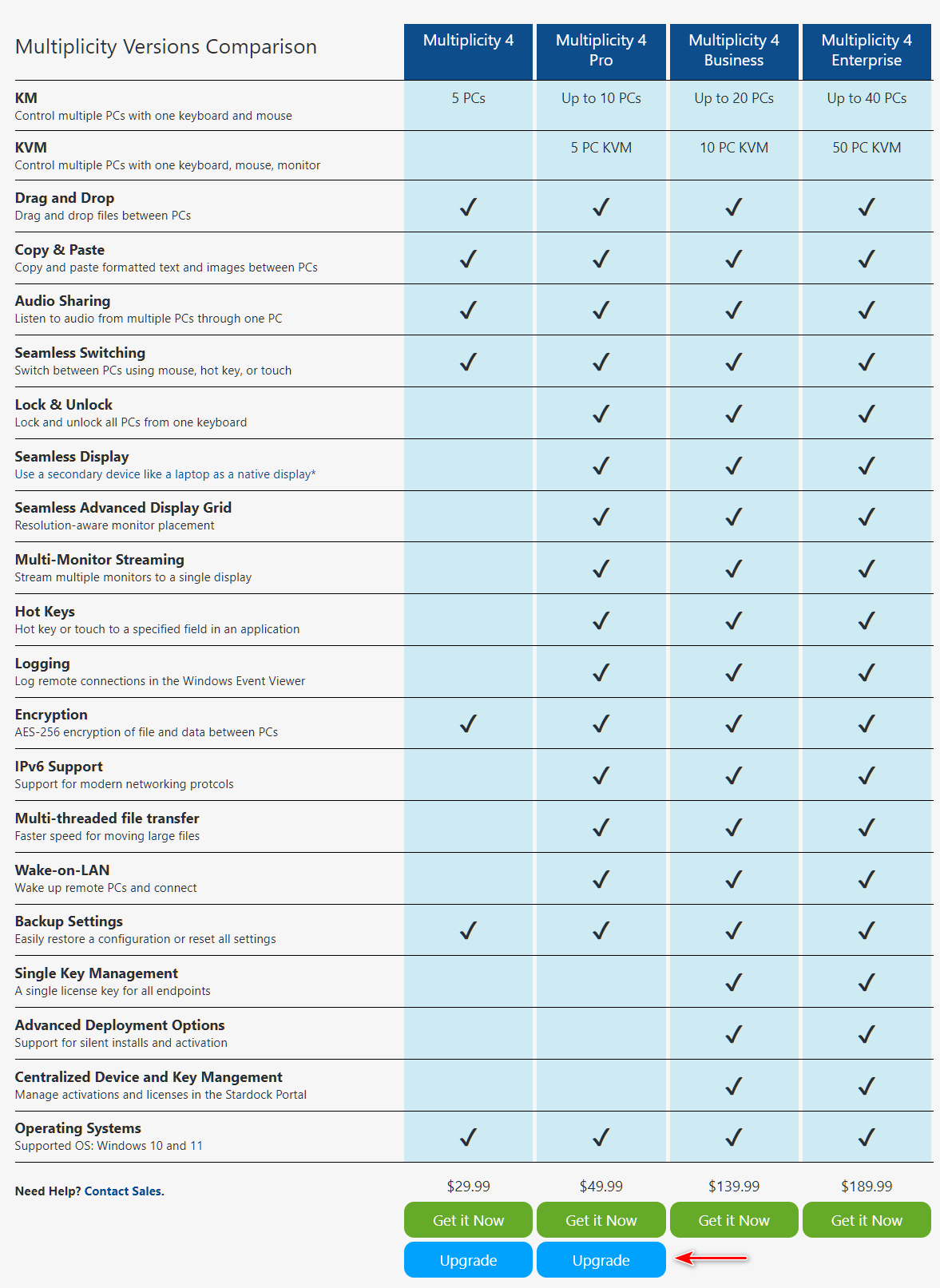Image resolution: width=940 pixels, height=1288 pixels.
Task: Click Get it Now under $49.99
Action: click(x=601, y=1219)
